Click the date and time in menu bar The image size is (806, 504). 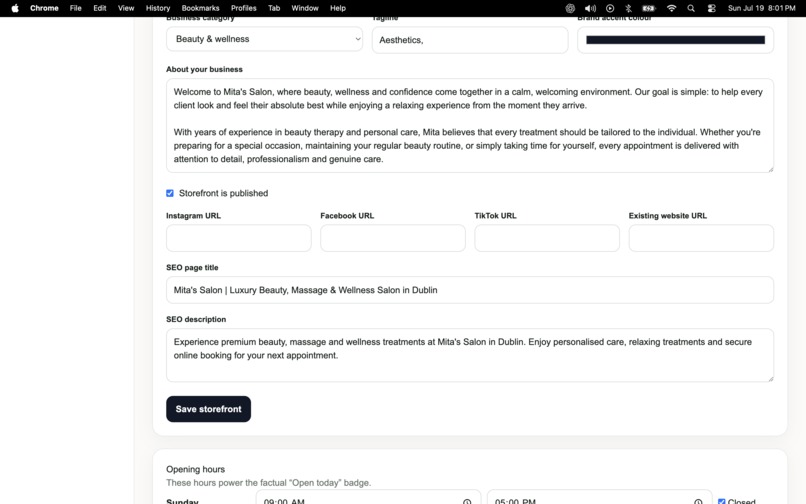point(761,8)
